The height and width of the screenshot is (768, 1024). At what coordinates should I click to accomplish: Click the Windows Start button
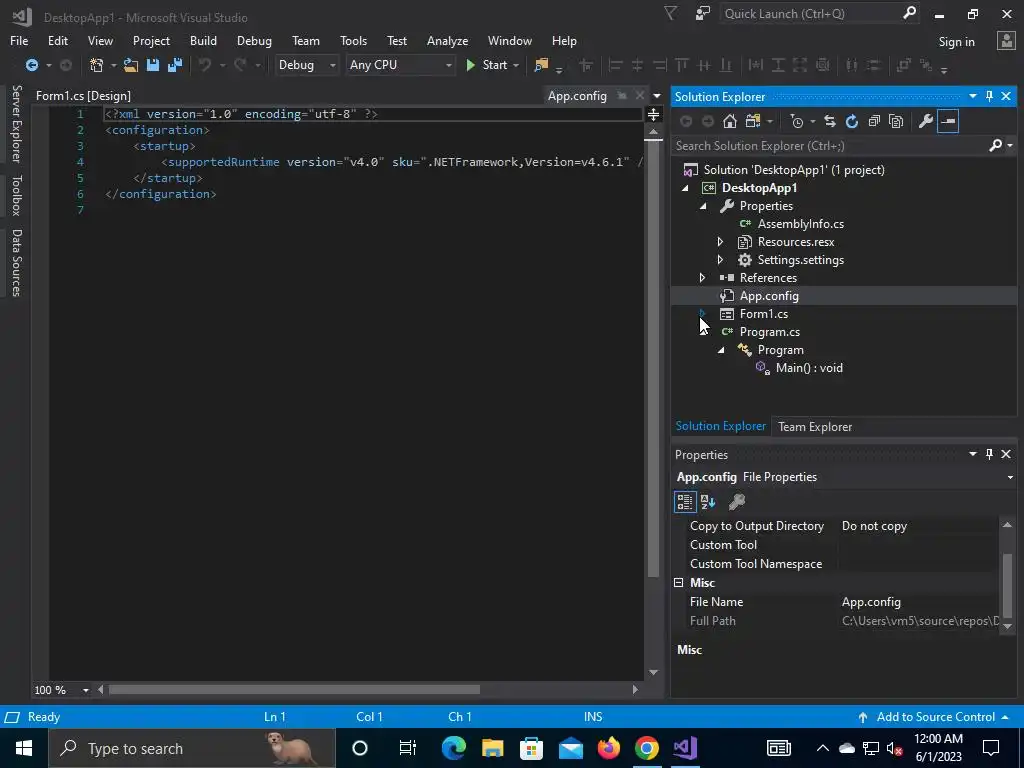click(24, 748)
